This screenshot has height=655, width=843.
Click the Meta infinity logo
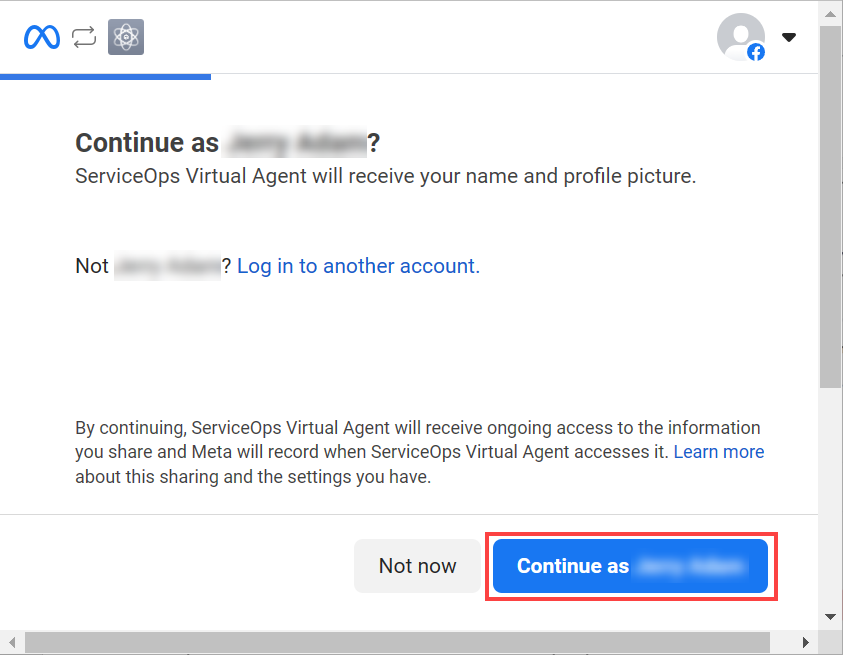[42, 37]
